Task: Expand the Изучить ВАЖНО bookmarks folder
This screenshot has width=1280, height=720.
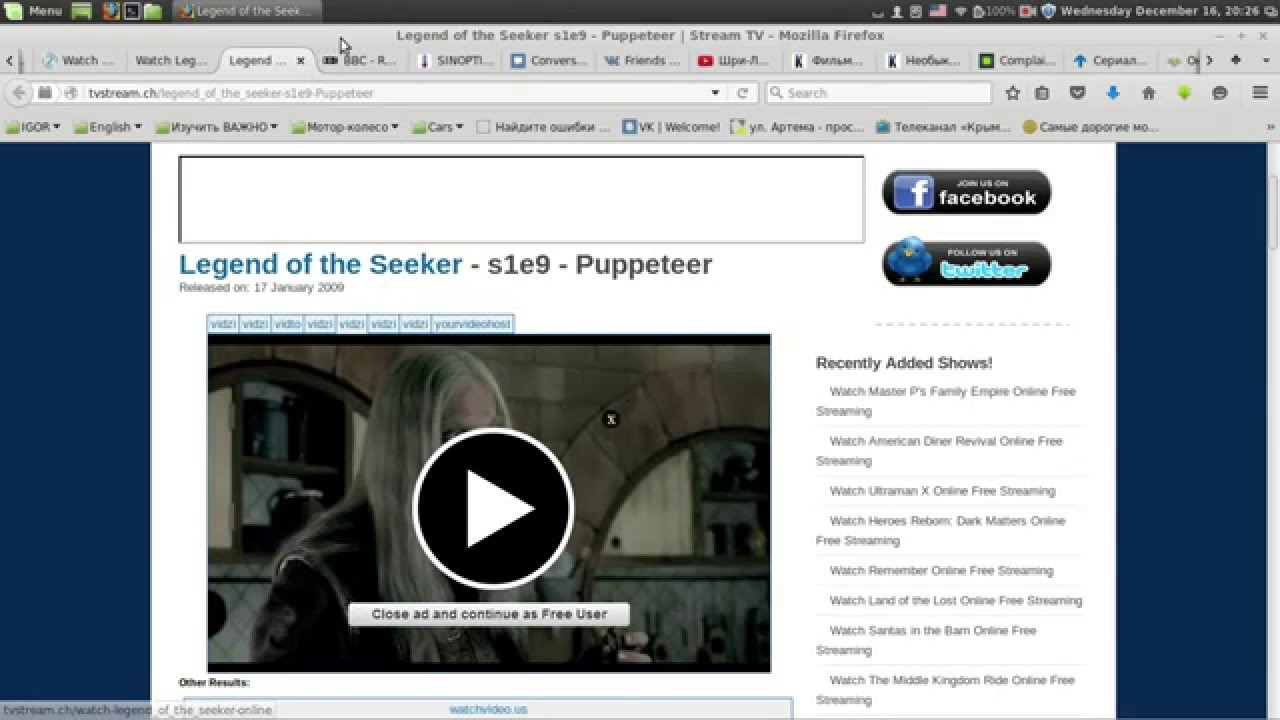Action: click(x=216, y=127)
